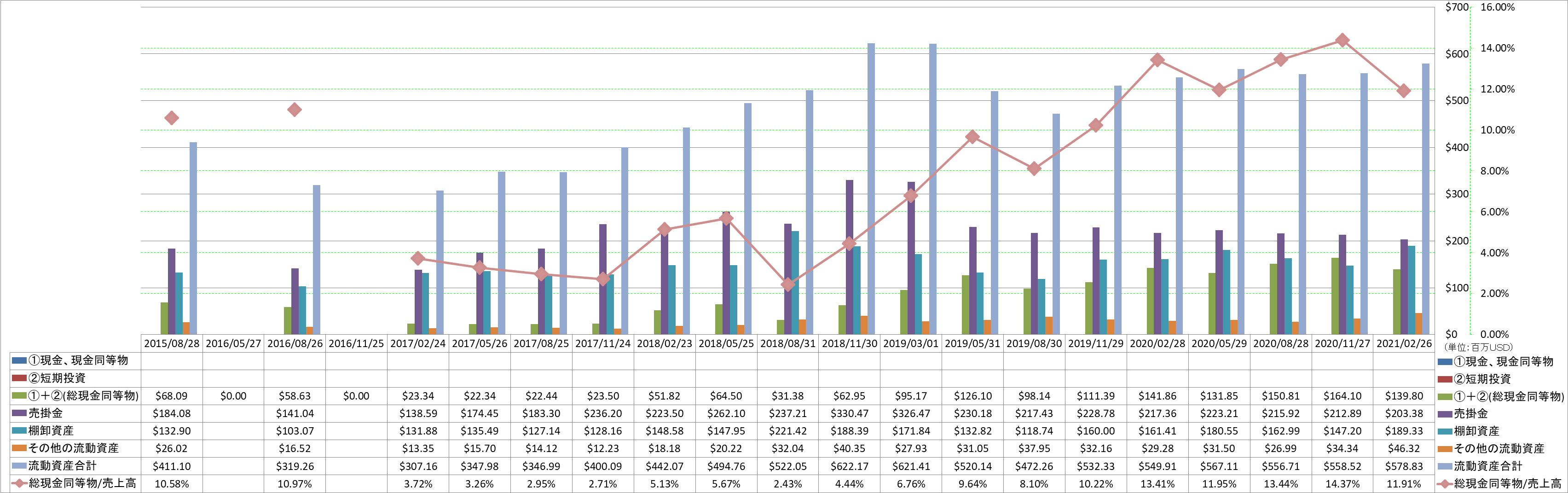Select the $262.10 receivables cell
This screenshot has width=1568, height=493.
726,413
